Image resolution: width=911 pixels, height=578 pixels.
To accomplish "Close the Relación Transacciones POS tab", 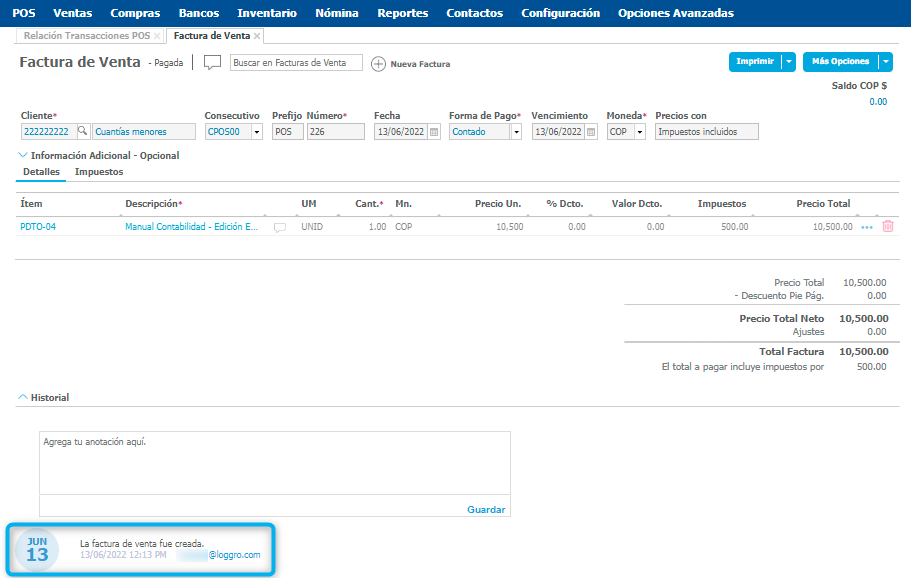I will [x=157, y=36].
